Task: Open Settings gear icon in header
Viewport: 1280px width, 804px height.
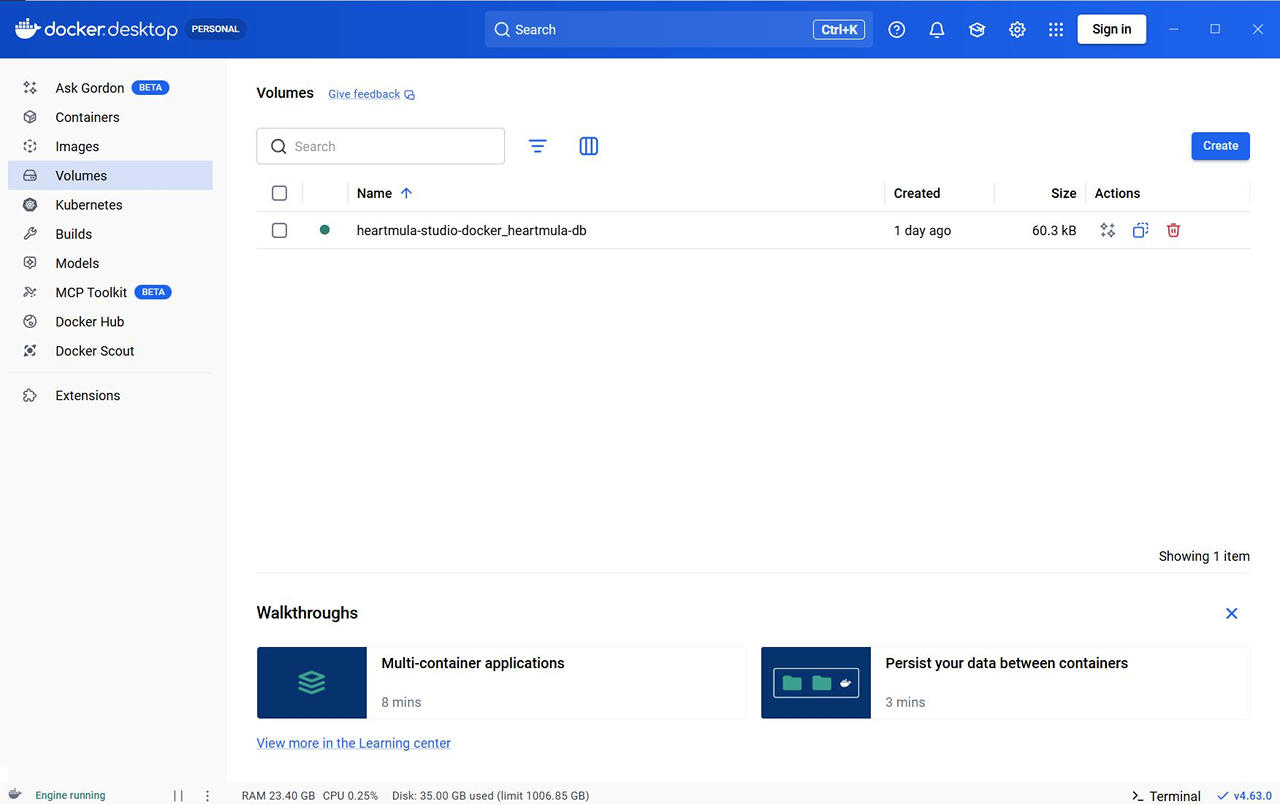Action: click(1017, 30)
